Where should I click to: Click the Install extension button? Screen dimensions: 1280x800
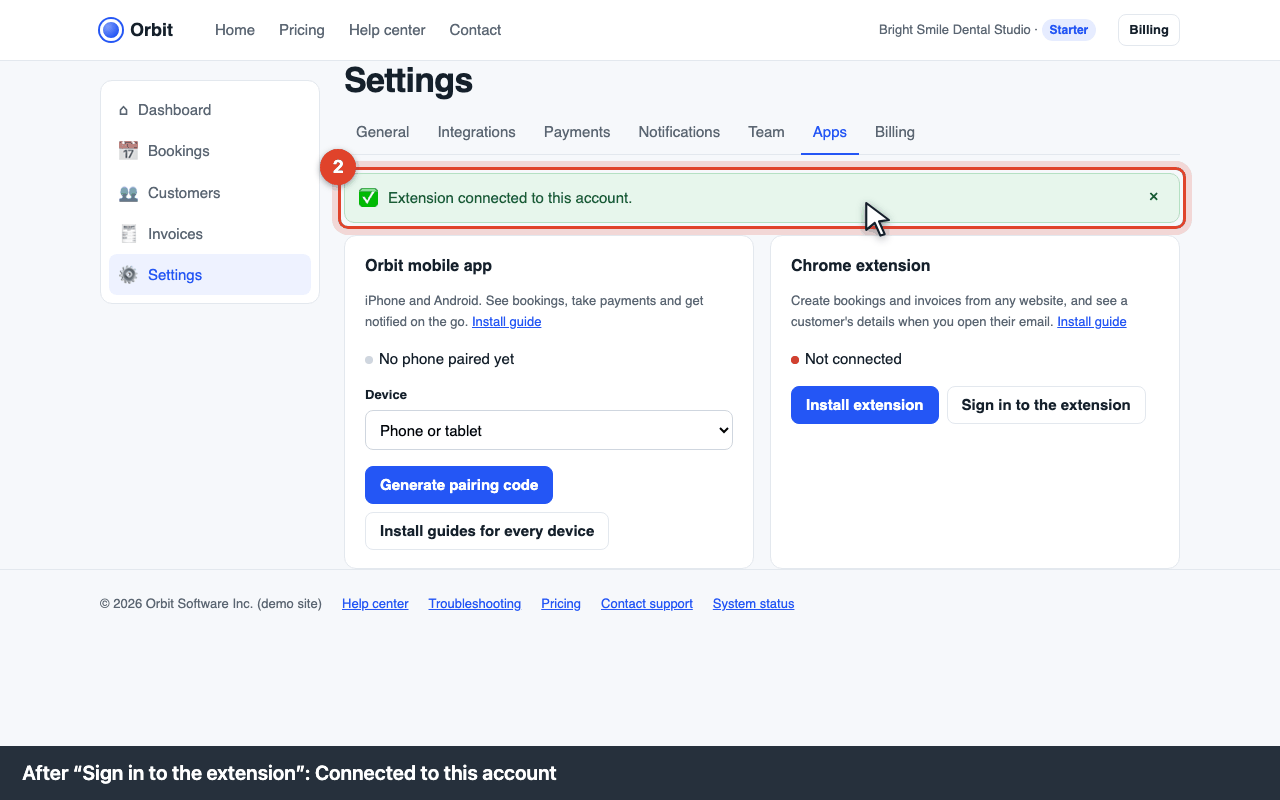(865, 405)
